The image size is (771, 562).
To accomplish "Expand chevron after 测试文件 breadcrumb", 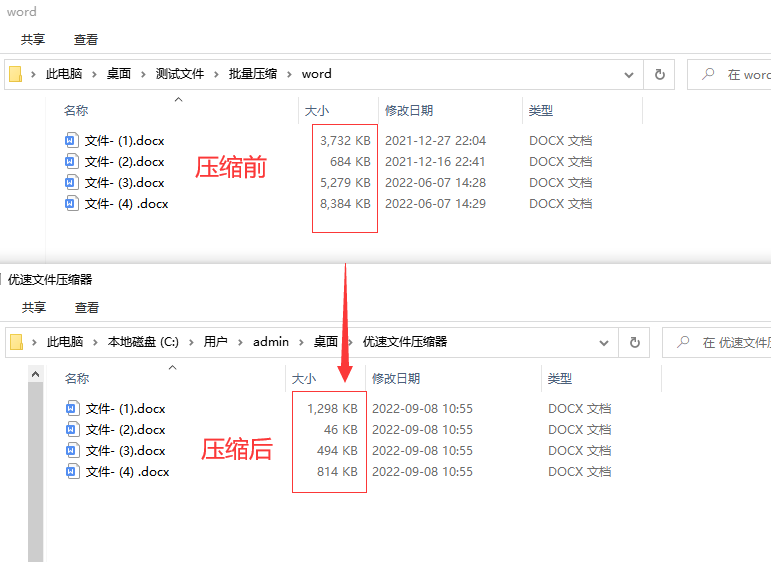I will (x=216, y=74).
